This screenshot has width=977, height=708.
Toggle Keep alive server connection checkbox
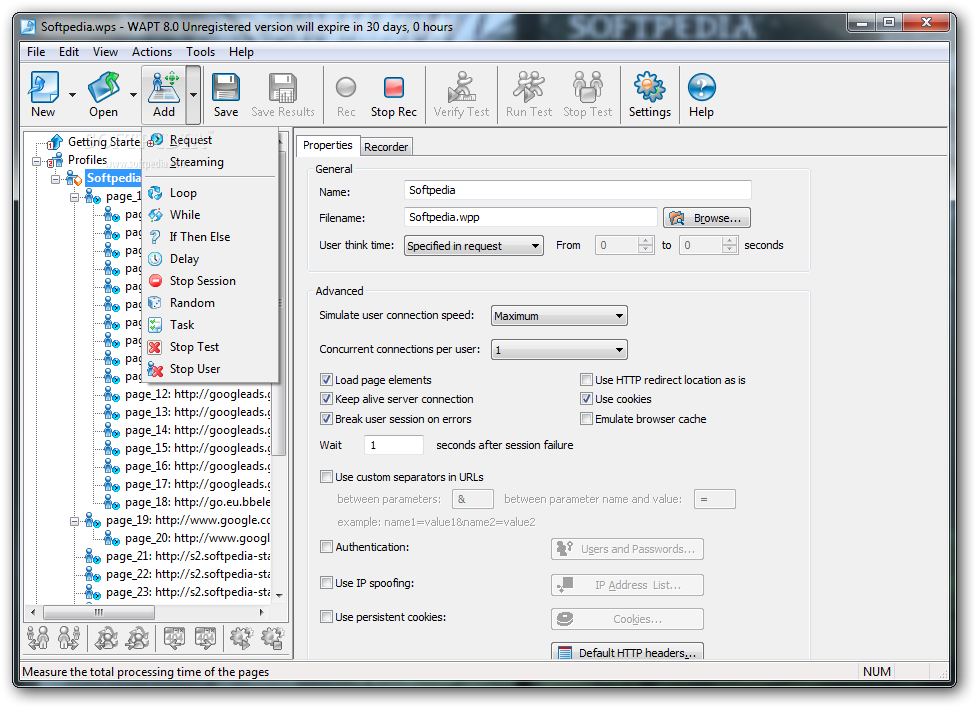point(326,399)
